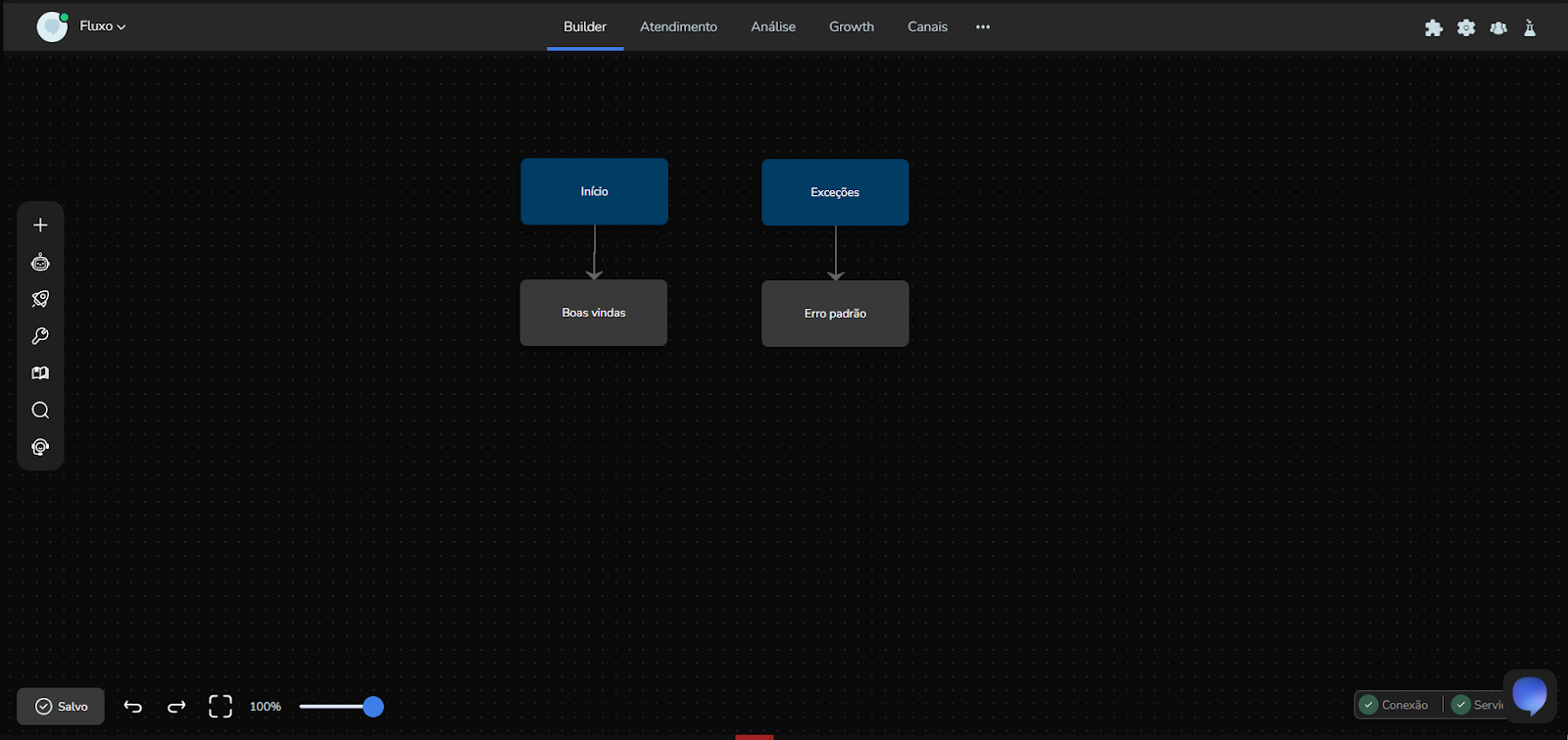The width and height of the screenshot is (1568, 740).
Task: Open the lab flask test icon
Action: pyautogui.click(x=1530, y=27)
